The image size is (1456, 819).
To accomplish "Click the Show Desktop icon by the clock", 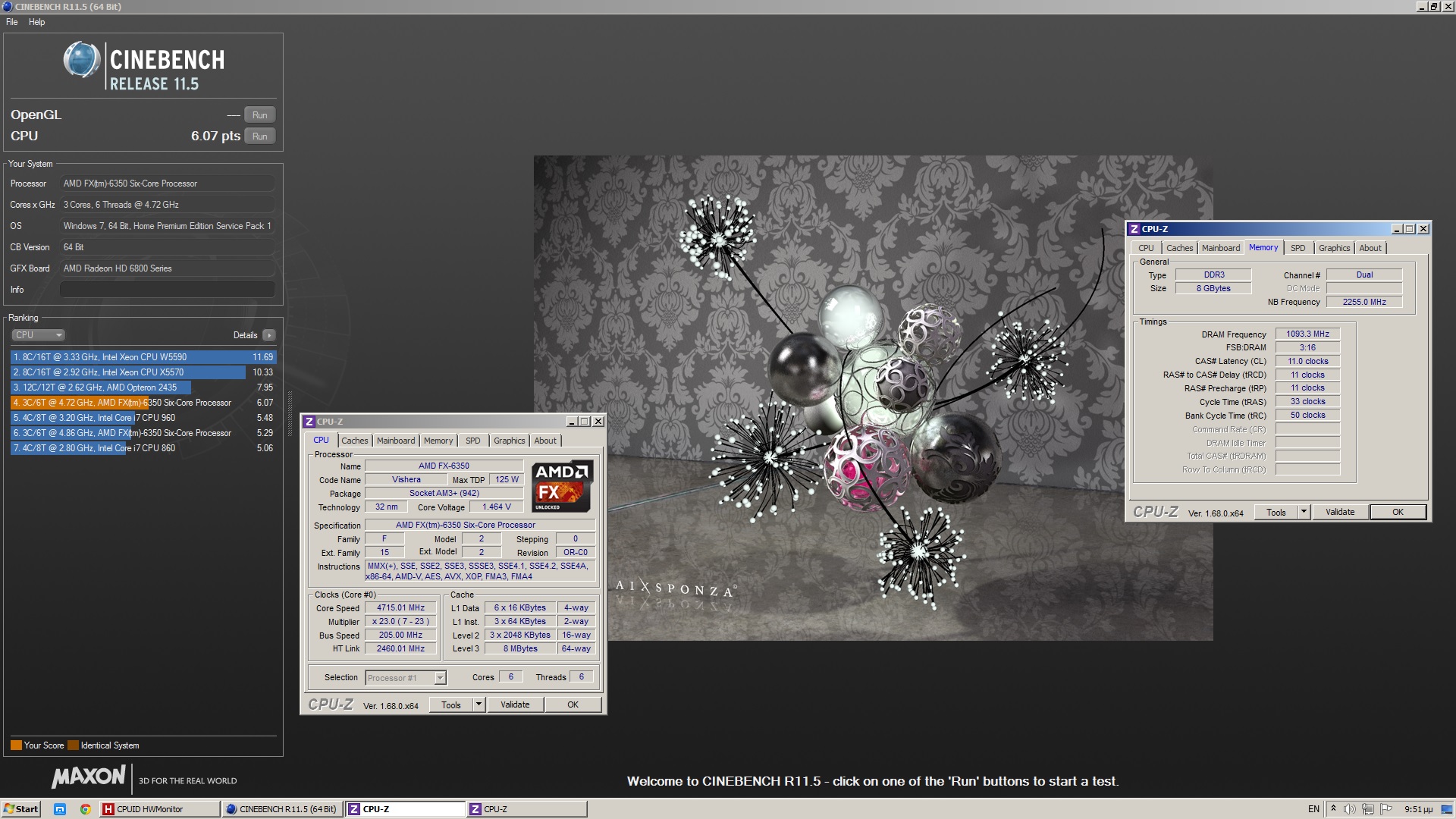I will (x=1448, y=809).
